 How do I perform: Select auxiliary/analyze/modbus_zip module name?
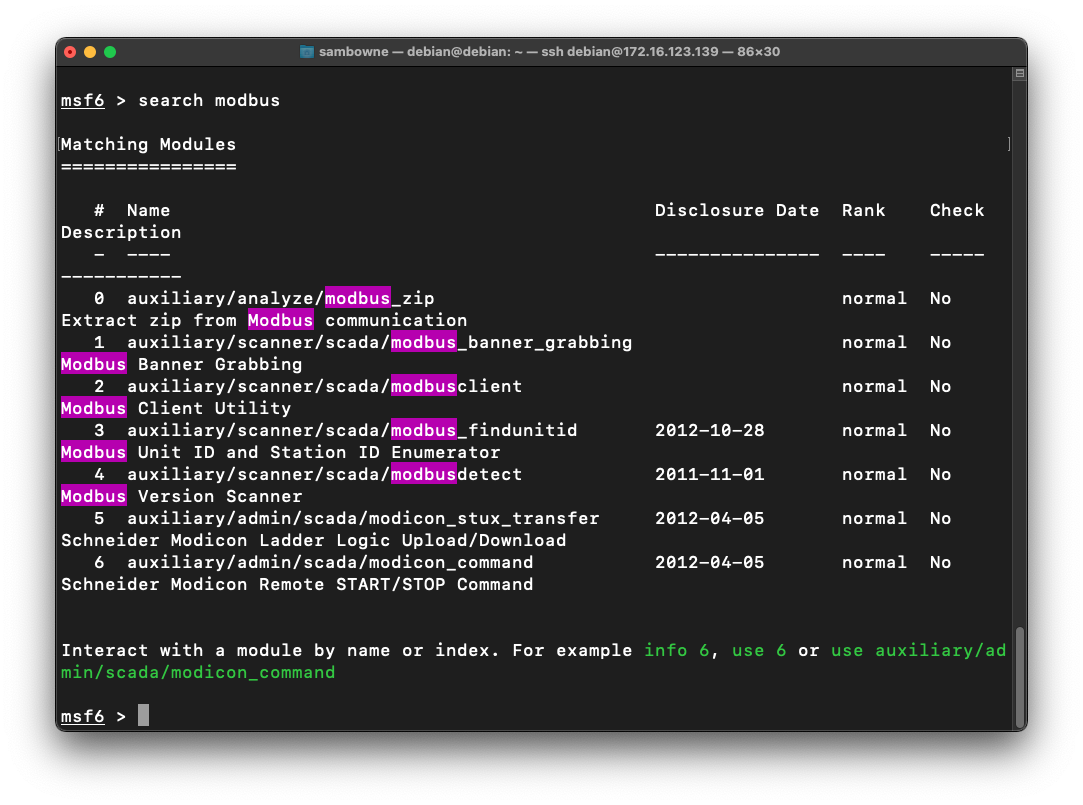click(x=280, y=299)
